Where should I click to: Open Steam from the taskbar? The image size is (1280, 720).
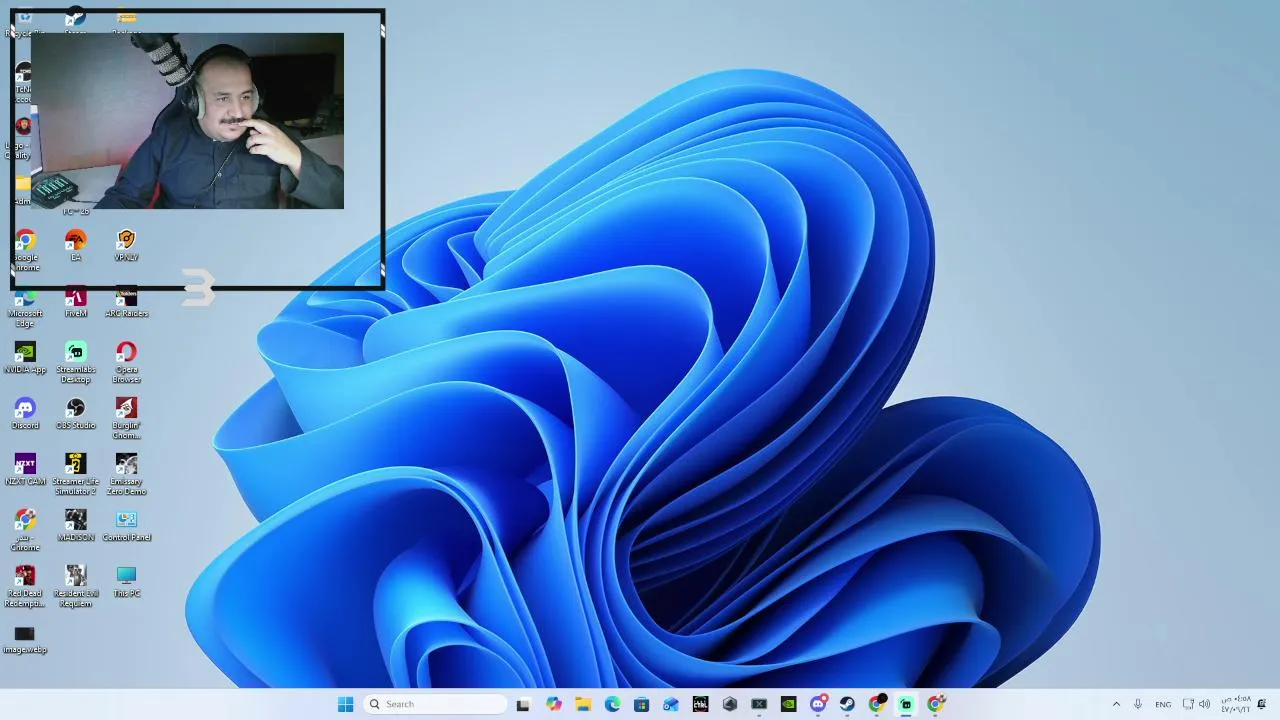(x=847, y=704)
